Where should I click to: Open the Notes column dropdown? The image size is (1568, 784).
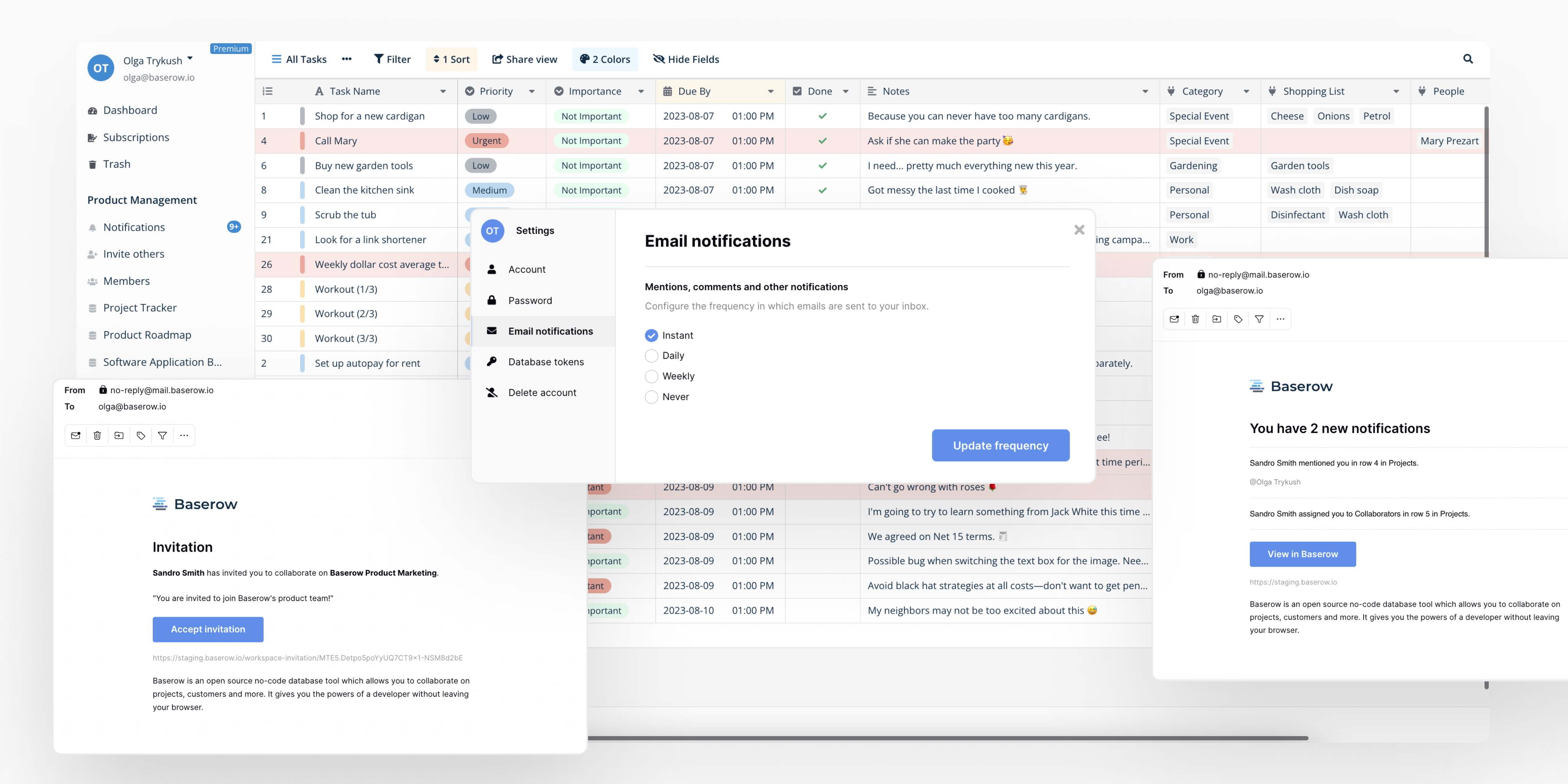point(1145,91)
